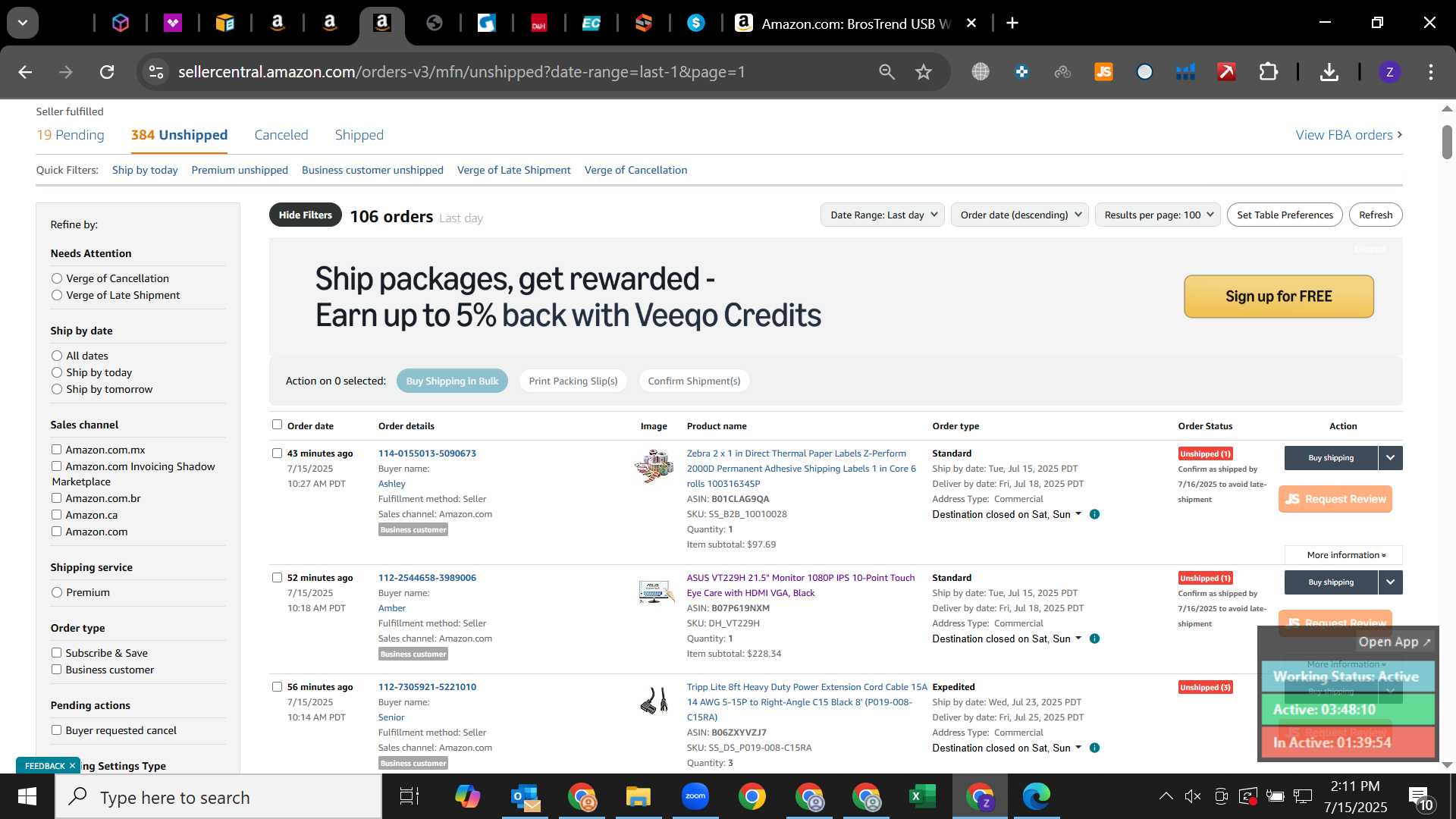Open the FEEDBACK tab at page bottom
This screenshot has width=1456, height=819.
[49, 766]
